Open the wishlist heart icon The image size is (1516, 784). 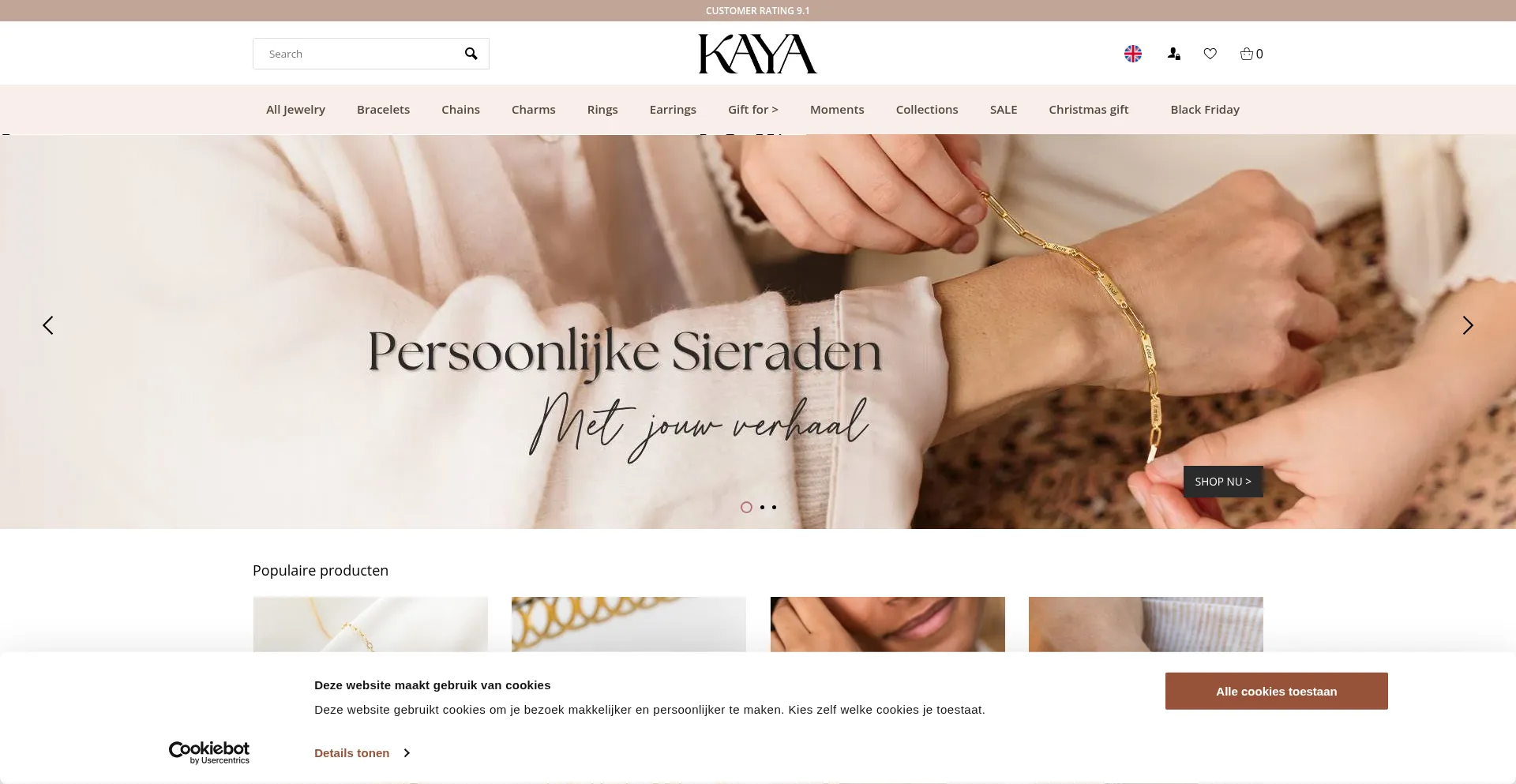click(x=1210, y=54)
